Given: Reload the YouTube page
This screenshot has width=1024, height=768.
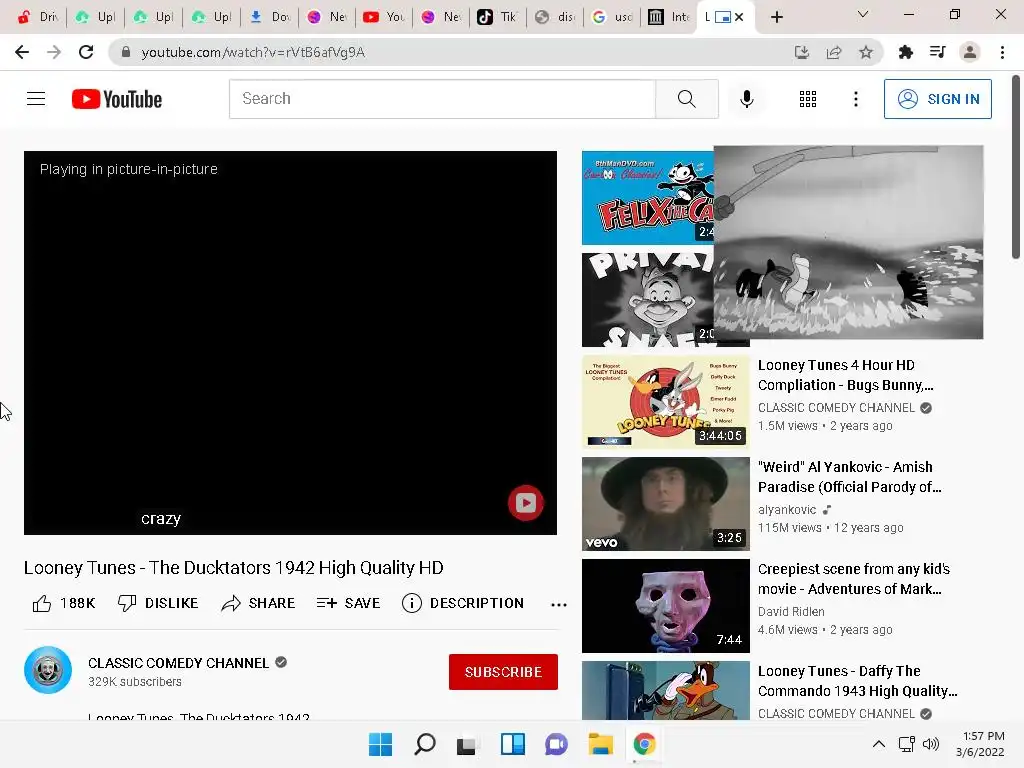Looking at the screenshot, I should point(86,52).
